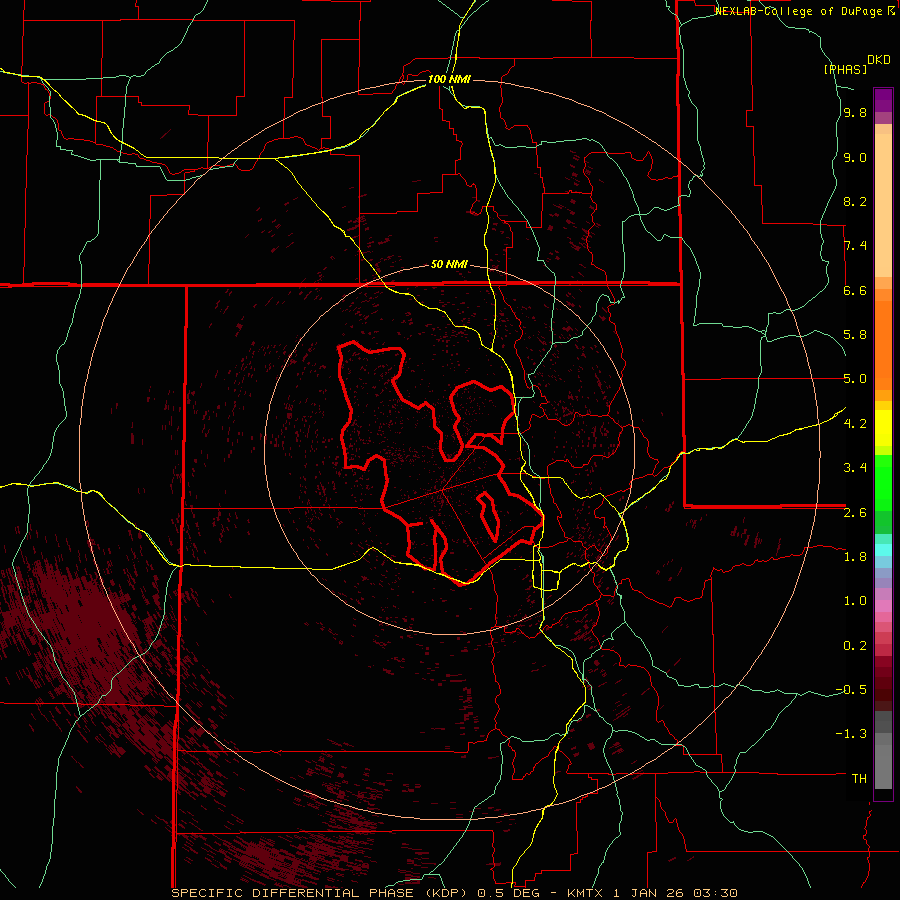Image resolution: width=900 pixels, height=900 pixels.
Task: Click the 9.8 value on the scale
Action: (855, 113)
